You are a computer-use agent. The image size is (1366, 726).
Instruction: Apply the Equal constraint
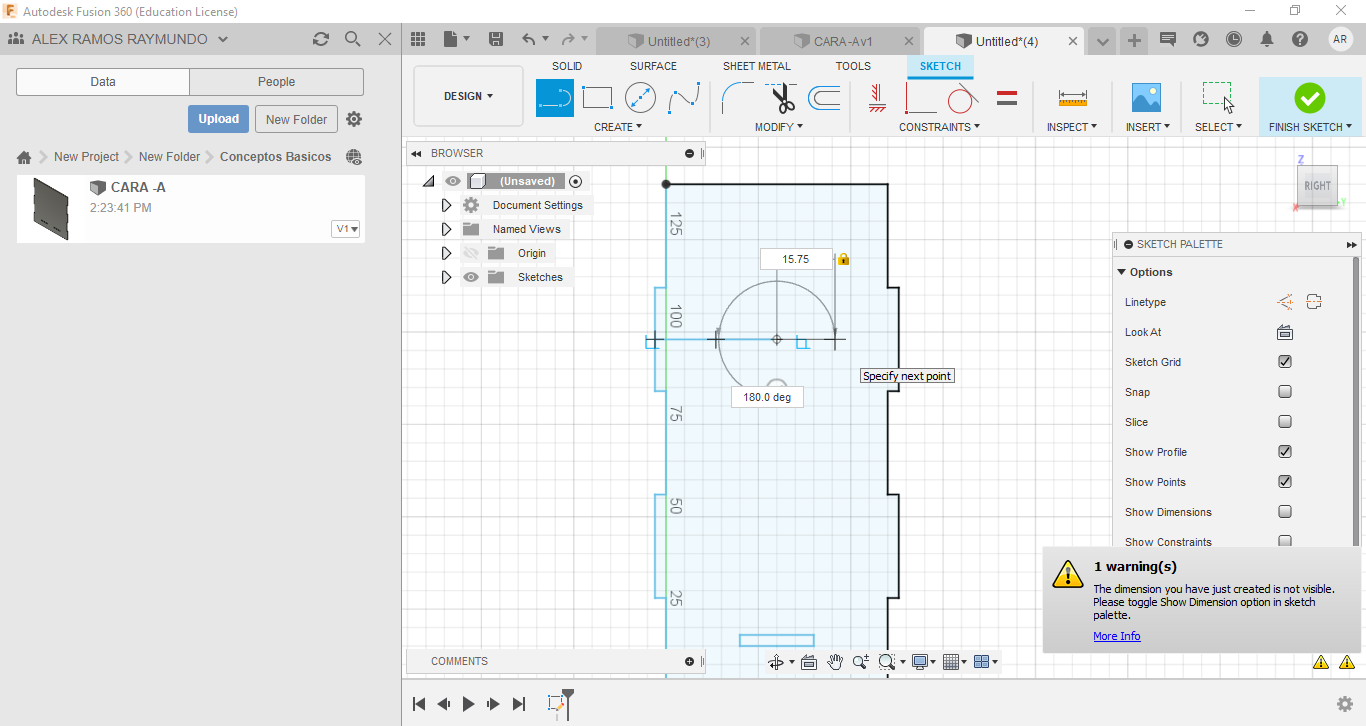(1007, 98)
